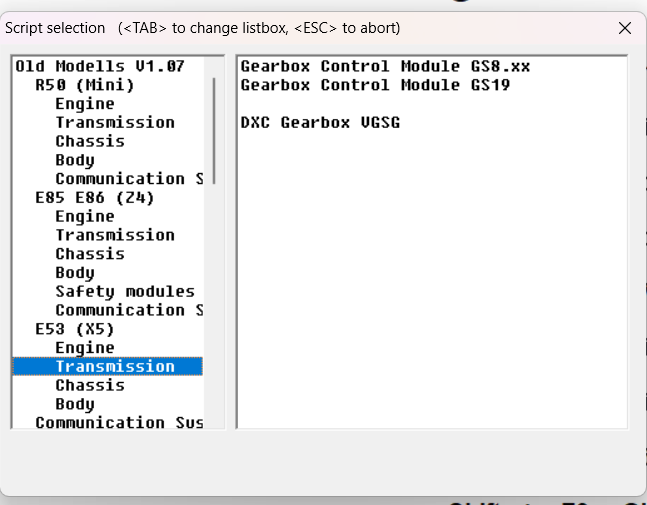The height and width of the screenshot is (505, 647).
Task: Select Chassis under E53 (X5)
Action: coord(90,385)
